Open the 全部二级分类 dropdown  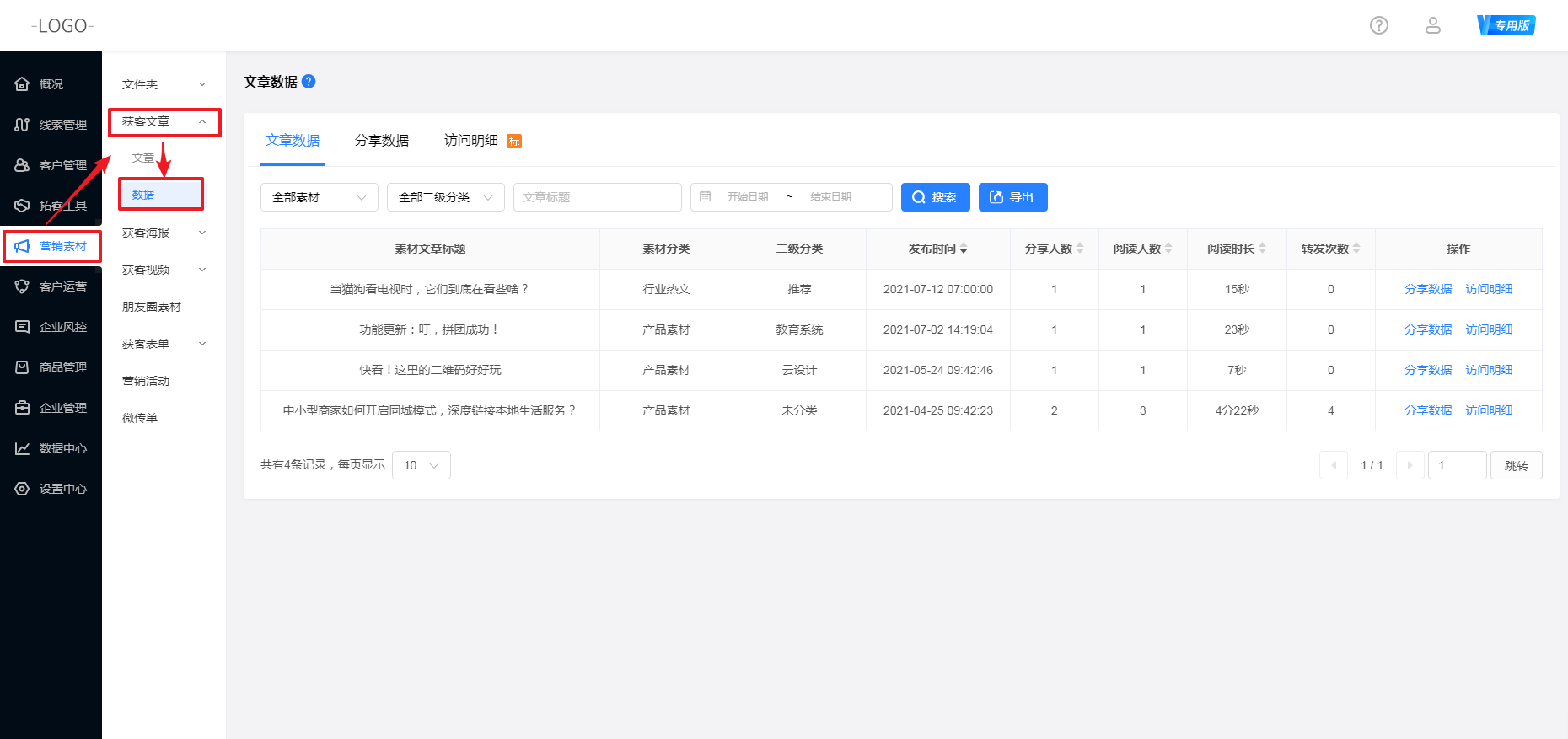click(x=445, y=197)
